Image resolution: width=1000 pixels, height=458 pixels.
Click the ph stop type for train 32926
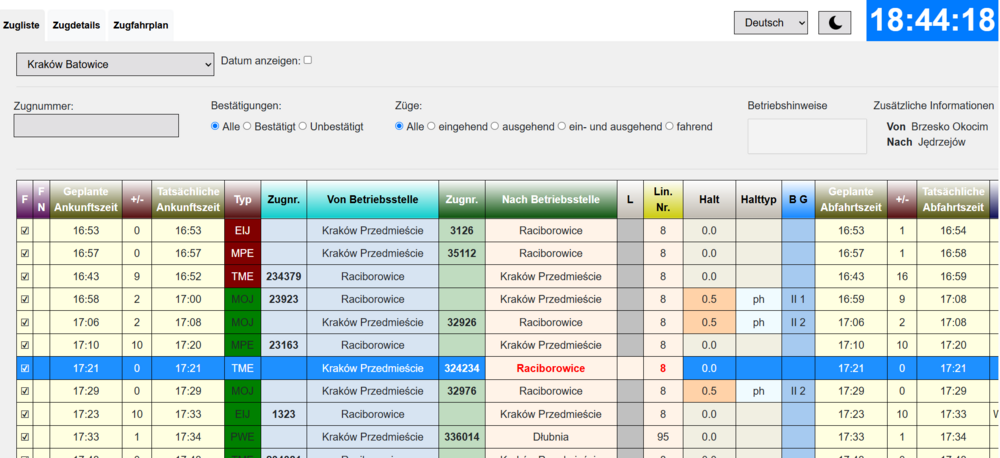[759, 322]
